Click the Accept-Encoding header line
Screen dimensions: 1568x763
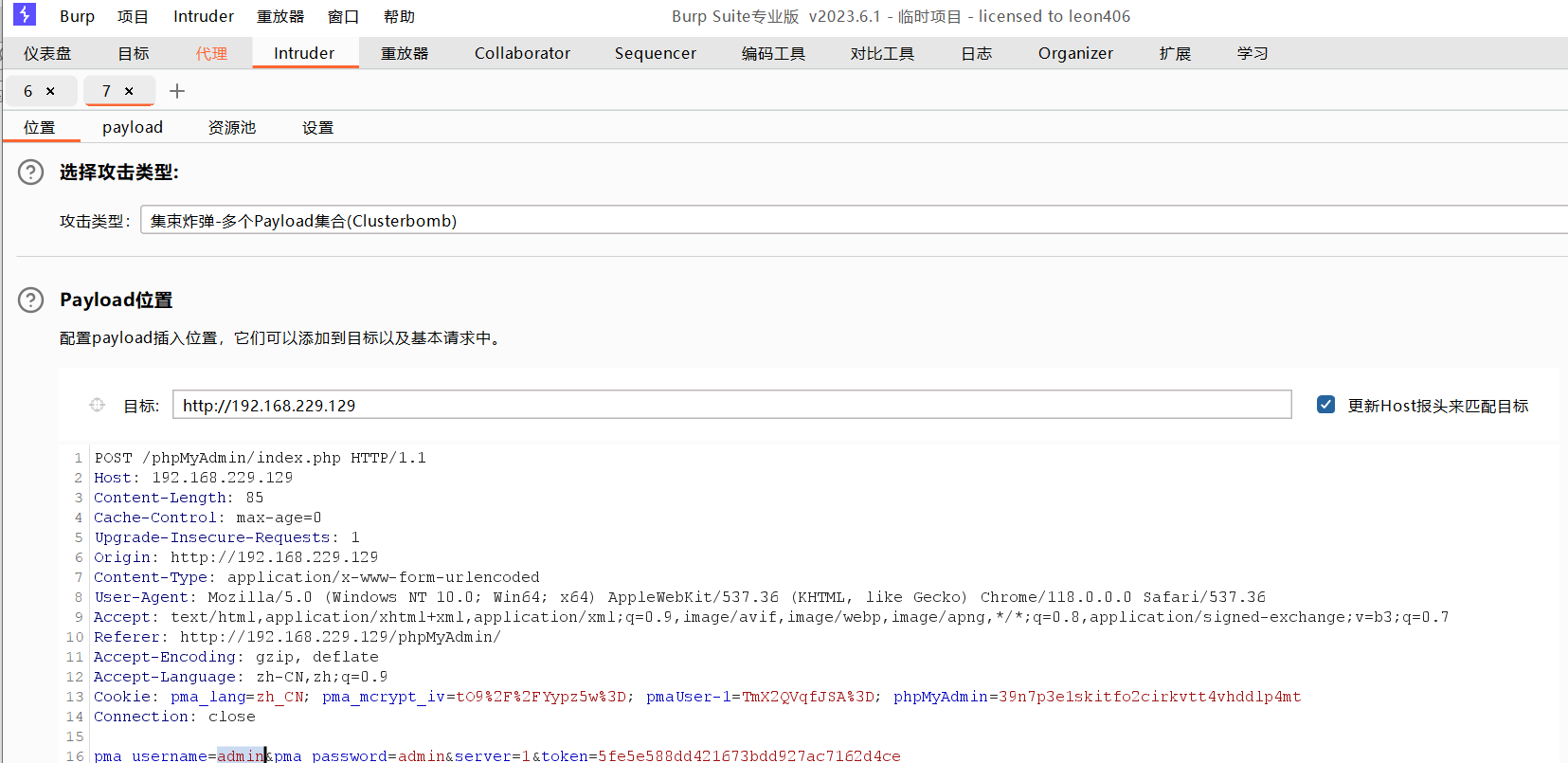[236, 657]
